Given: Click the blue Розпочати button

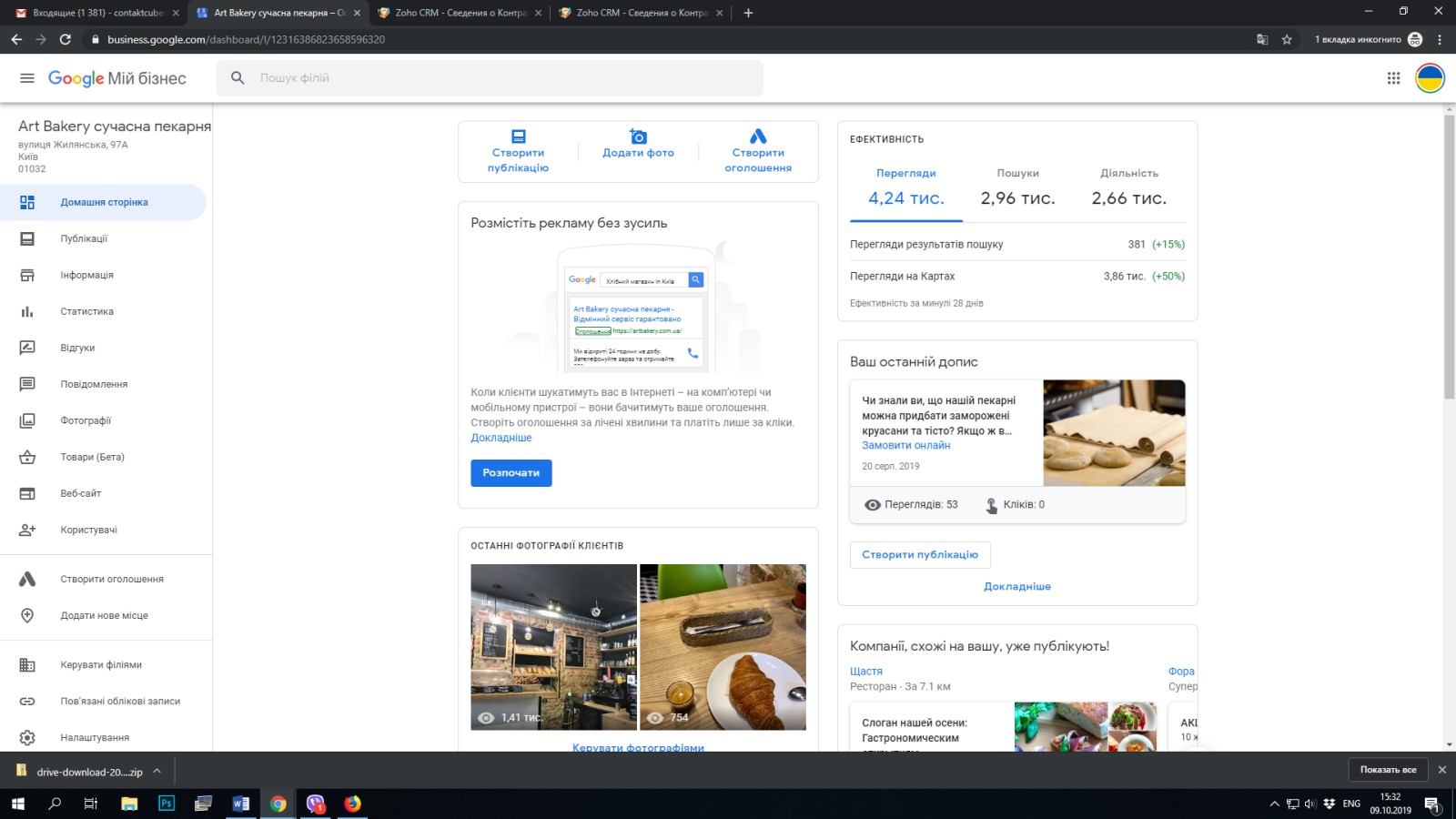Looking at the screenshot, I should pyautogui.click(x=511, y=473).
